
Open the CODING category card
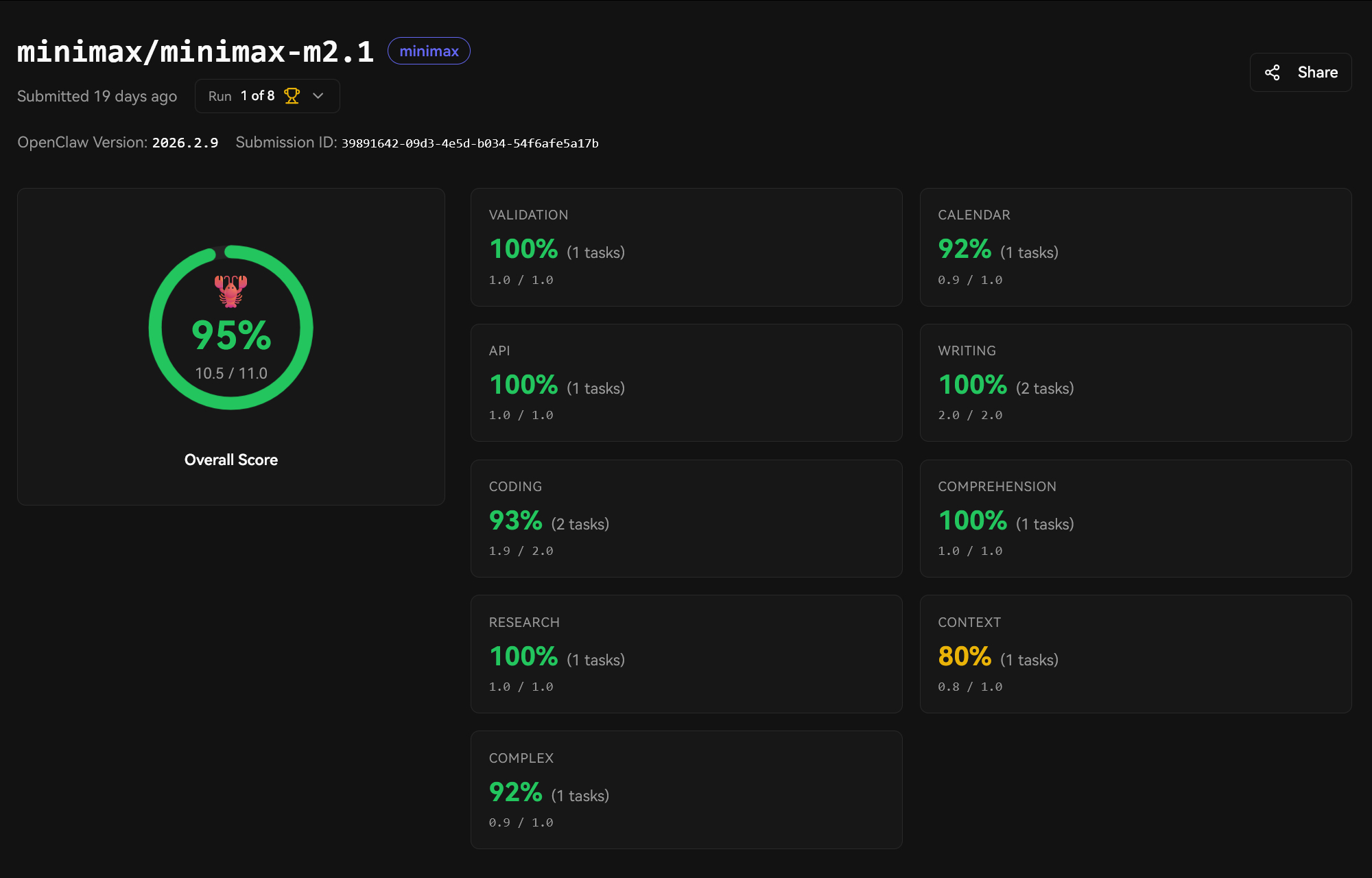pyautogui.click(x=686, y=519)
